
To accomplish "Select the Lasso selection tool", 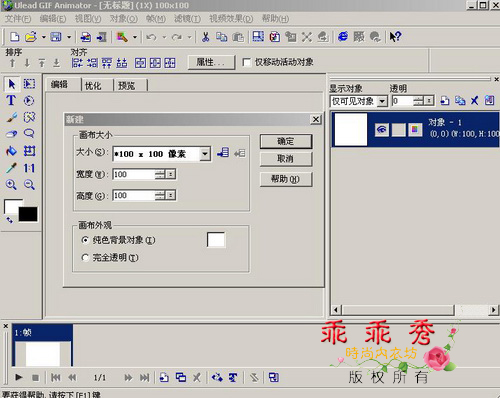I will pos(29,134).
